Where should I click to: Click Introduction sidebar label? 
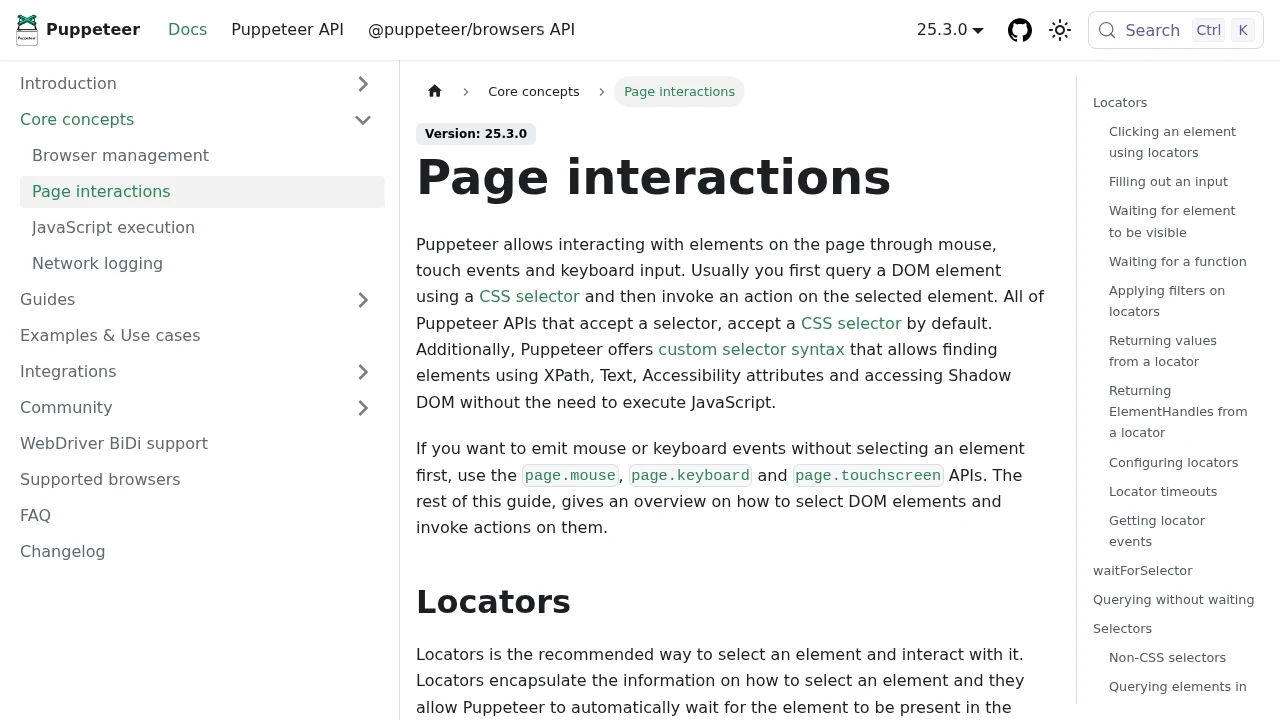click(68, 84)
